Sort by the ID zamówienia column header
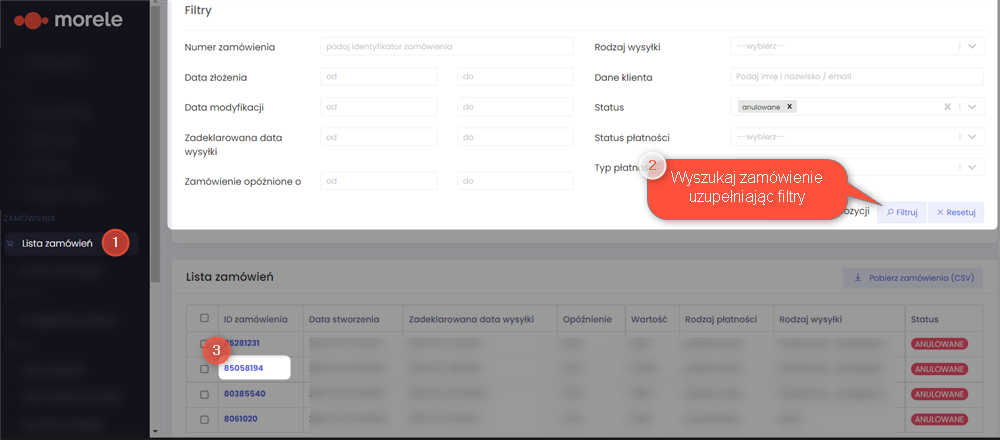 (x=255, y=319)
